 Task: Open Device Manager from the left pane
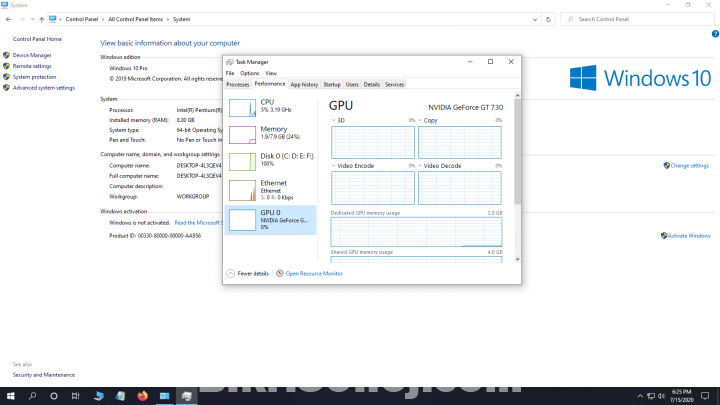32,55
